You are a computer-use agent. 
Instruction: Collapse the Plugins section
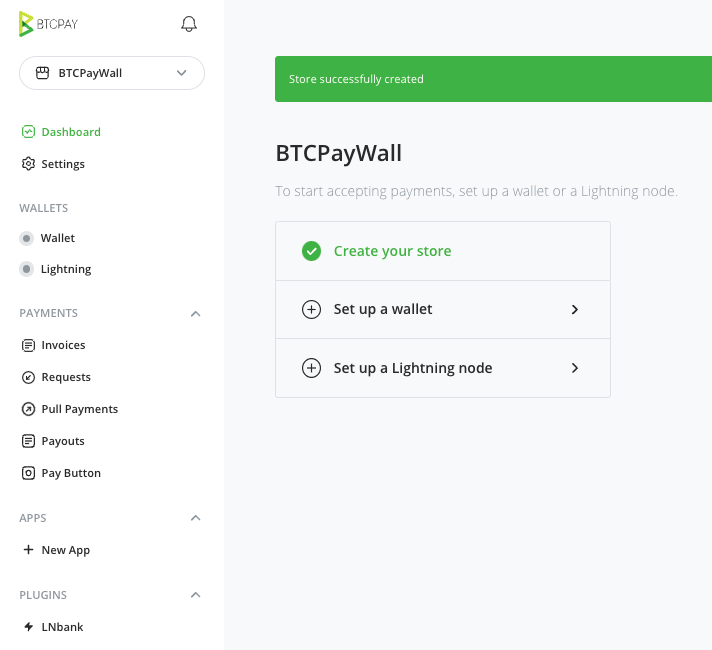click(195, 595)
